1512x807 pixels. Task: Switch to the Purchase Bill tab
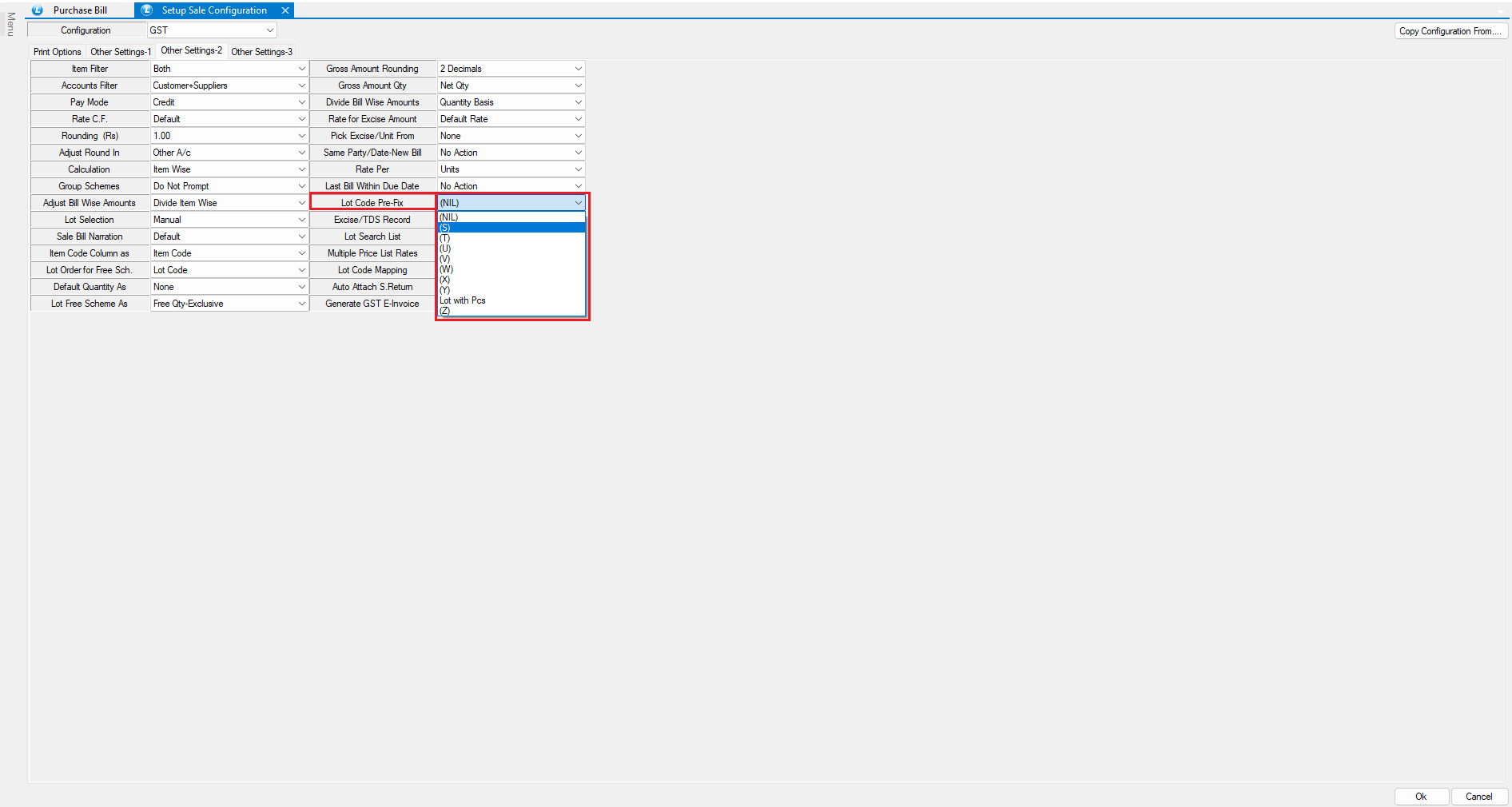(x=80, y=10)
